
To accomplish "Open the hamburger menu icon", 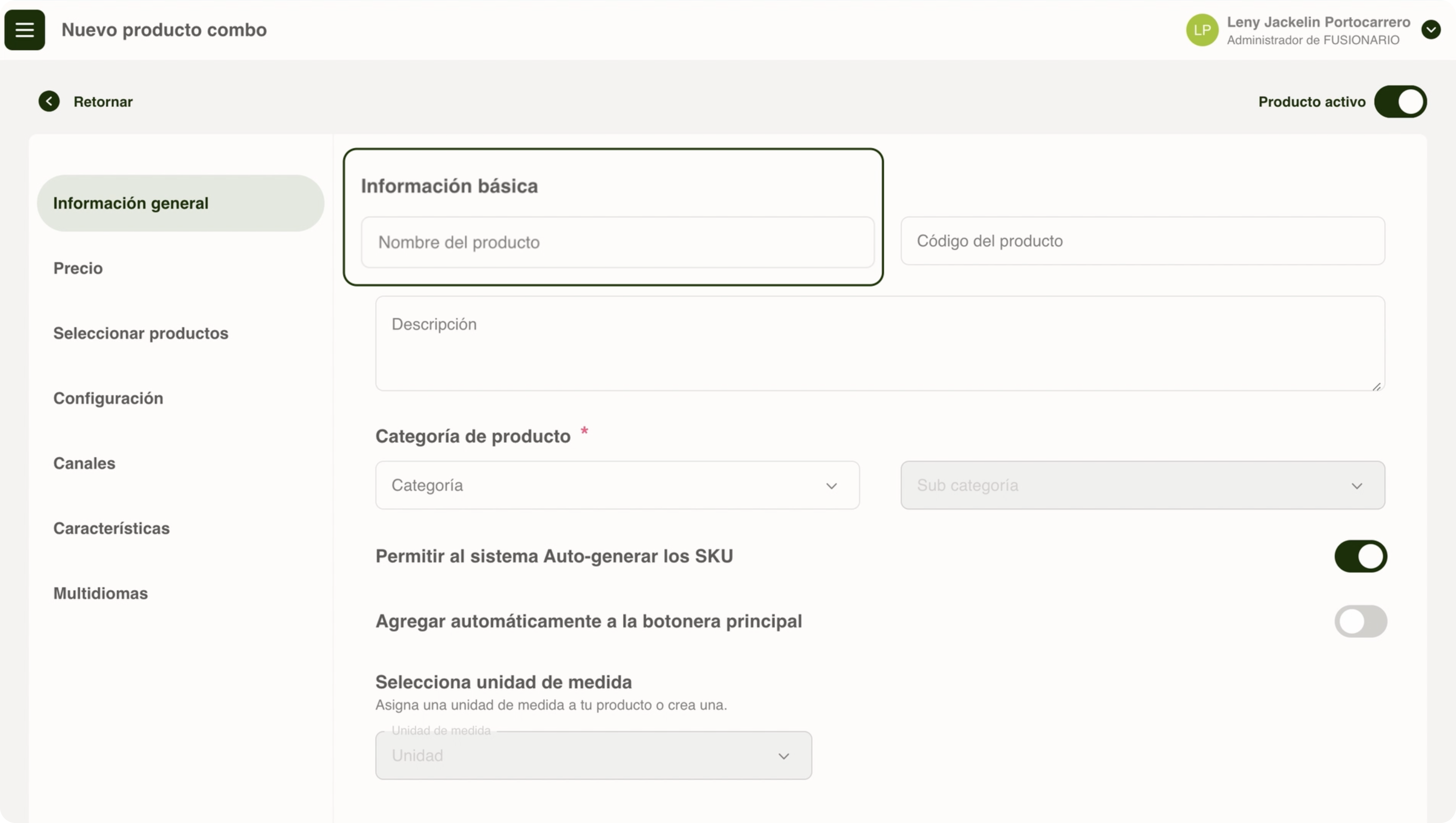I will [24, 29].
